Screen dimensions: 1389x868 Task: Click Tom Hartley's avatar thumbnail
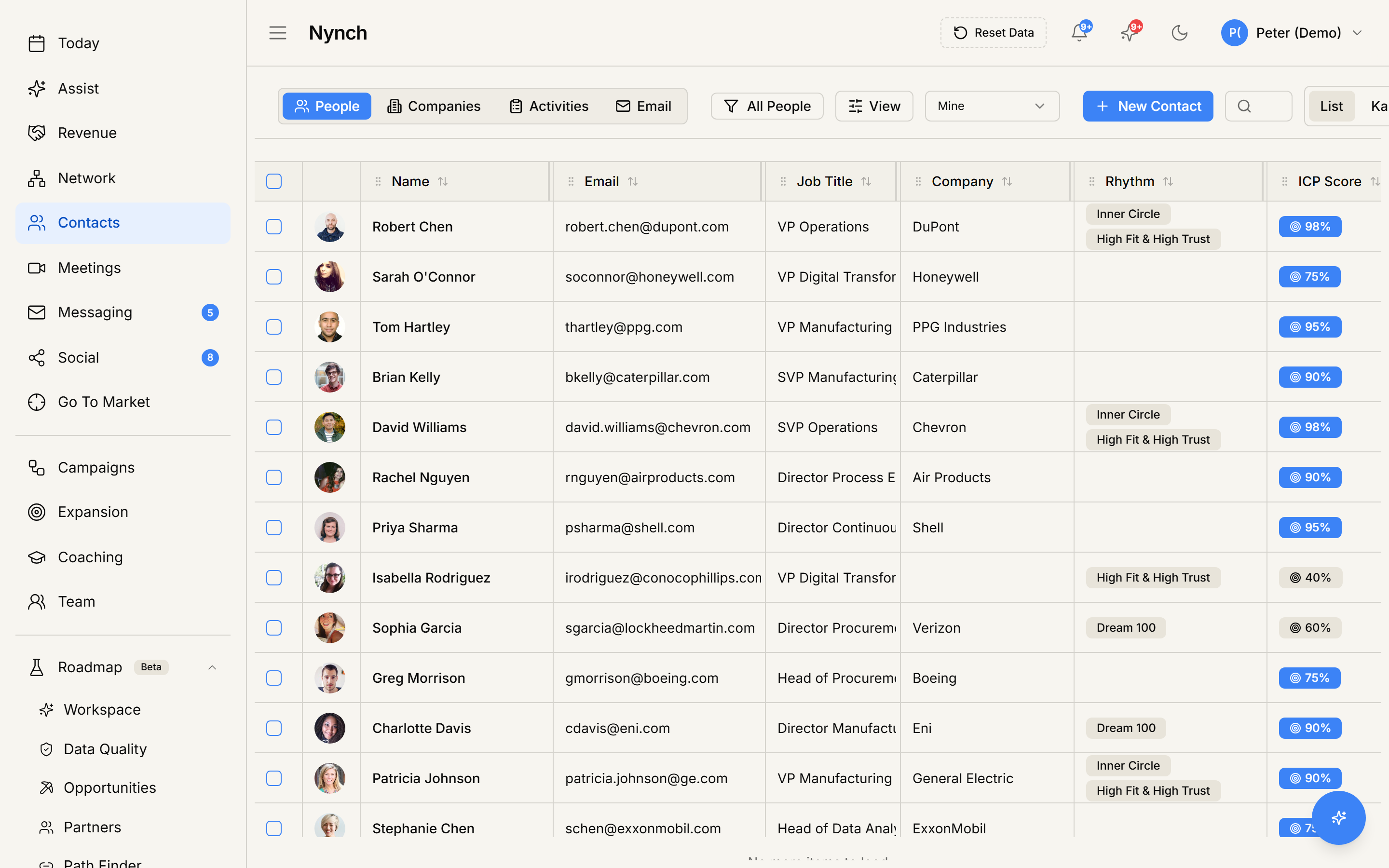coord(329,326)
